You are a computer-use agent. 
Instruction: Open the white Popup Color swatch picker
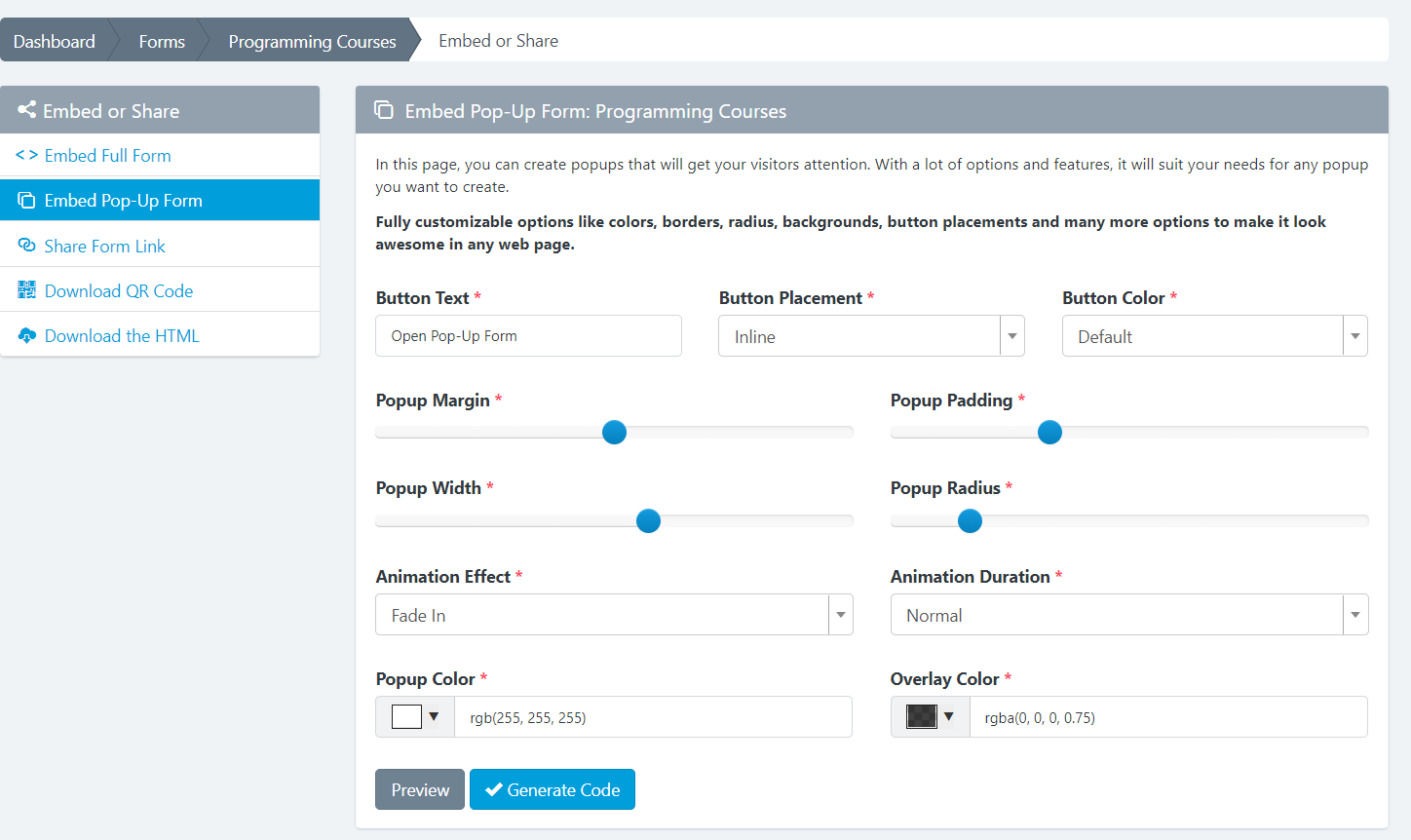pyautogui.click(x=415, y=717)
